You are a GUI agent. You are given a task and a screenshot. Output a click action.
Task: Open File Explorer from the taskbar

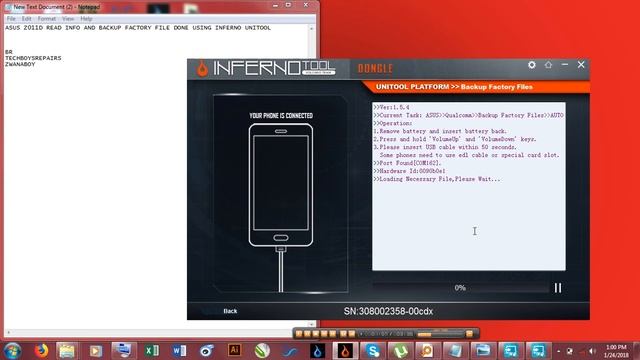[67, 351]
